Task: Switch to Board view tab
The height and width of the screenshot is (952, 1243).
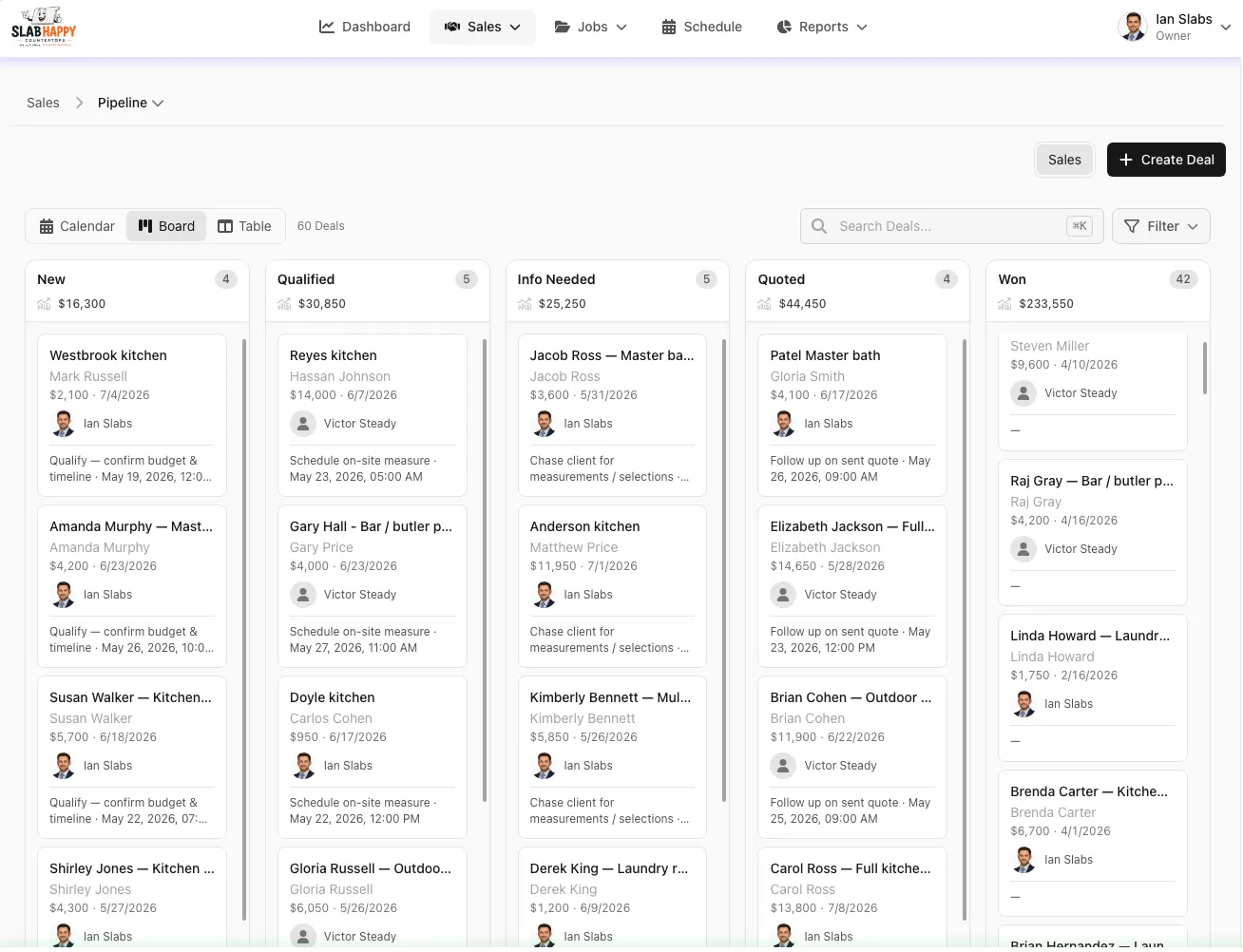Action: pyautogui.click(x=166, y=226)
